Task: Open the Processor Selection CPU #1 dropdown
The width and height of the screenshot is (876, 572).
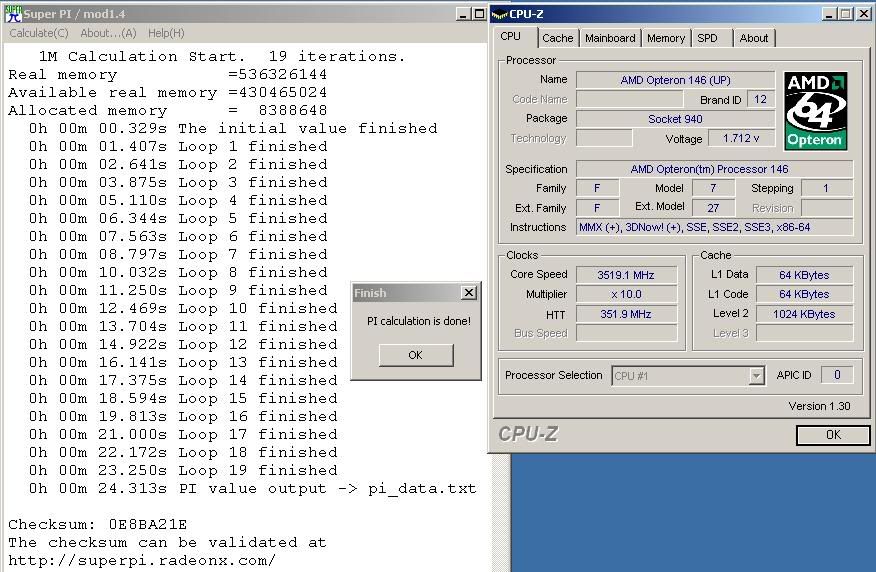Action: pyautogui.click(x=688, y=376)
